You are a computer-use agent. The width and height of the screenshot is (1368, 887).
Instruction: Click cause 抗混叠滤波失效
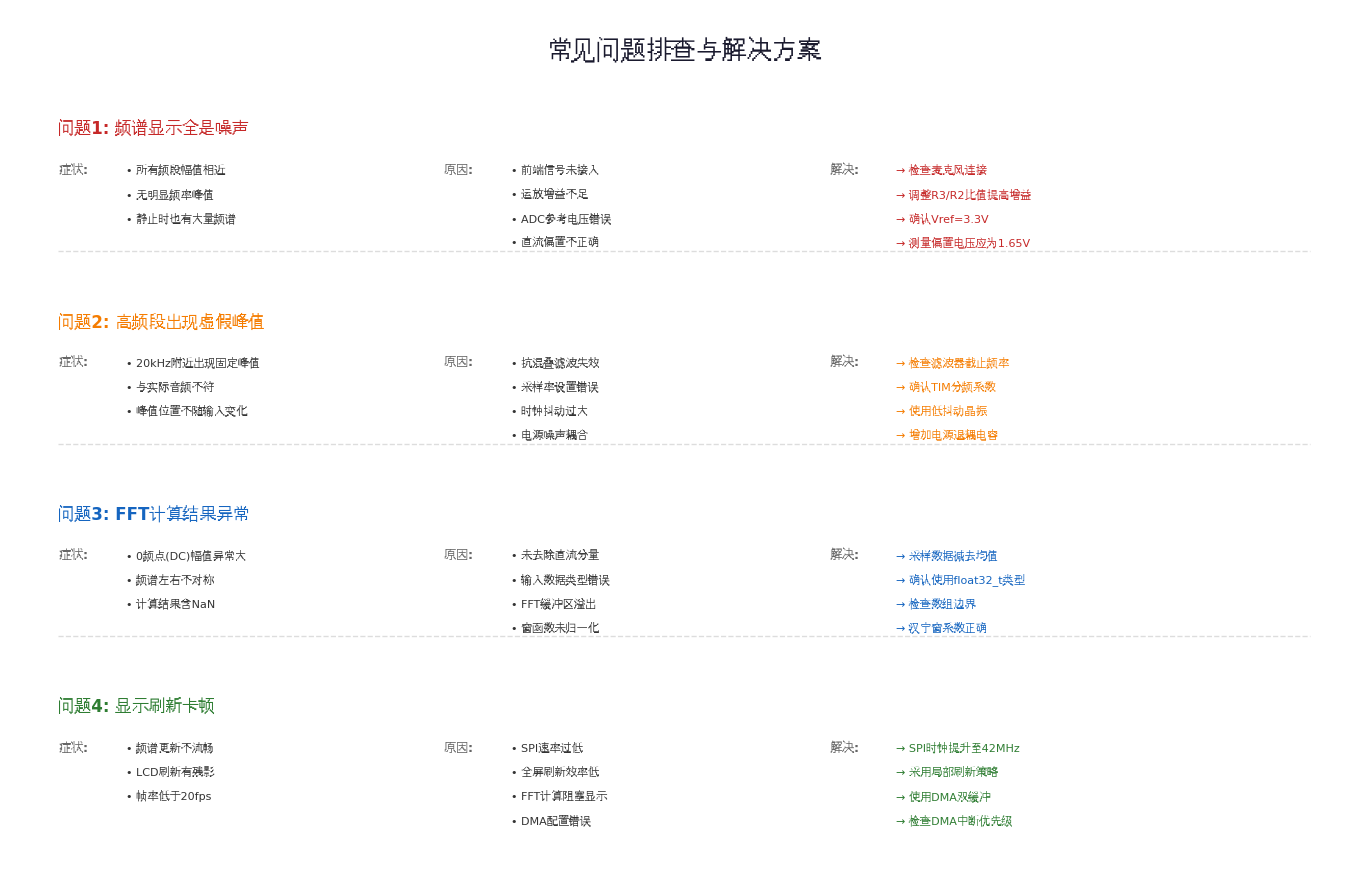point(560,363)
